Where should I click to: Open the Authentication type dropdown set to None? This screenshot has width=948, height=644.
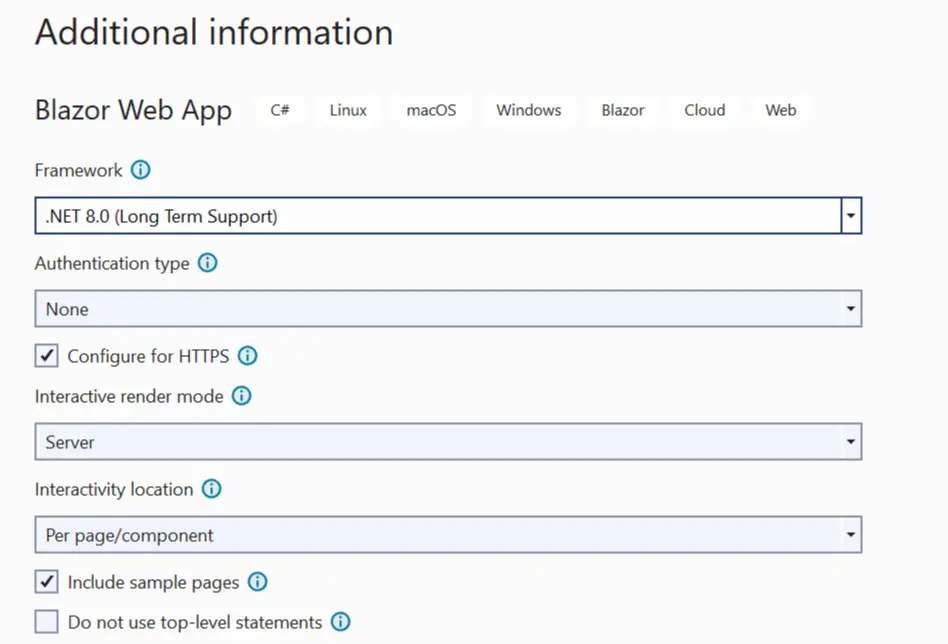point(448,308)
